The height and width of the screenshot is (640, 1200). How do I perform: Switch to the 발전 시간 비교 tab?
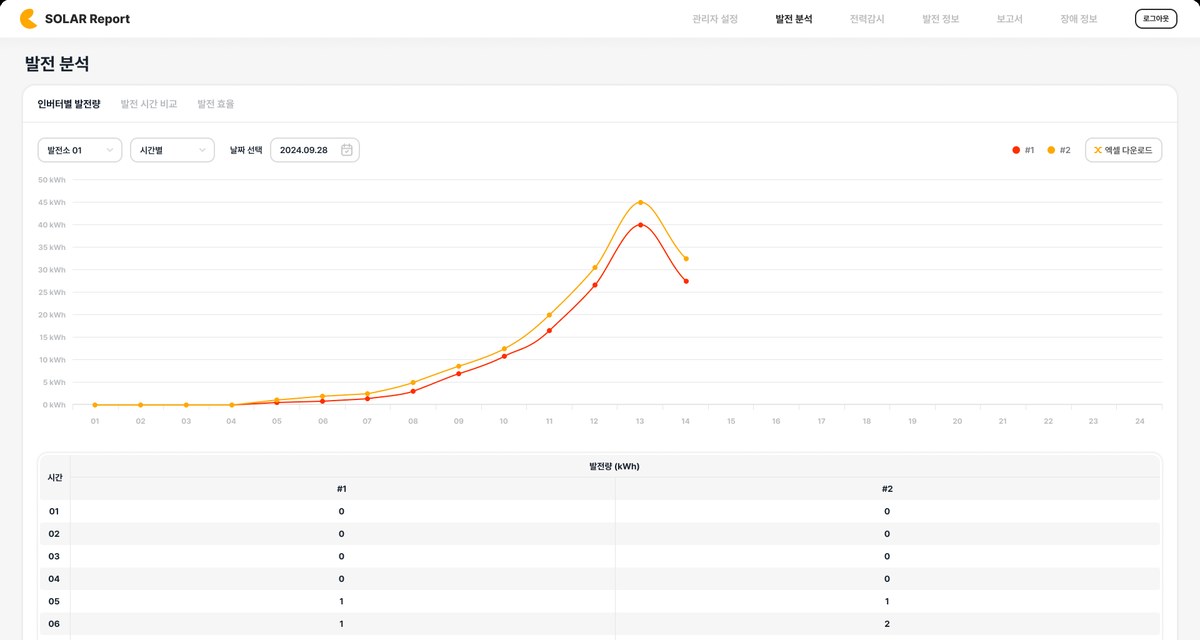(x=149, y=104)
